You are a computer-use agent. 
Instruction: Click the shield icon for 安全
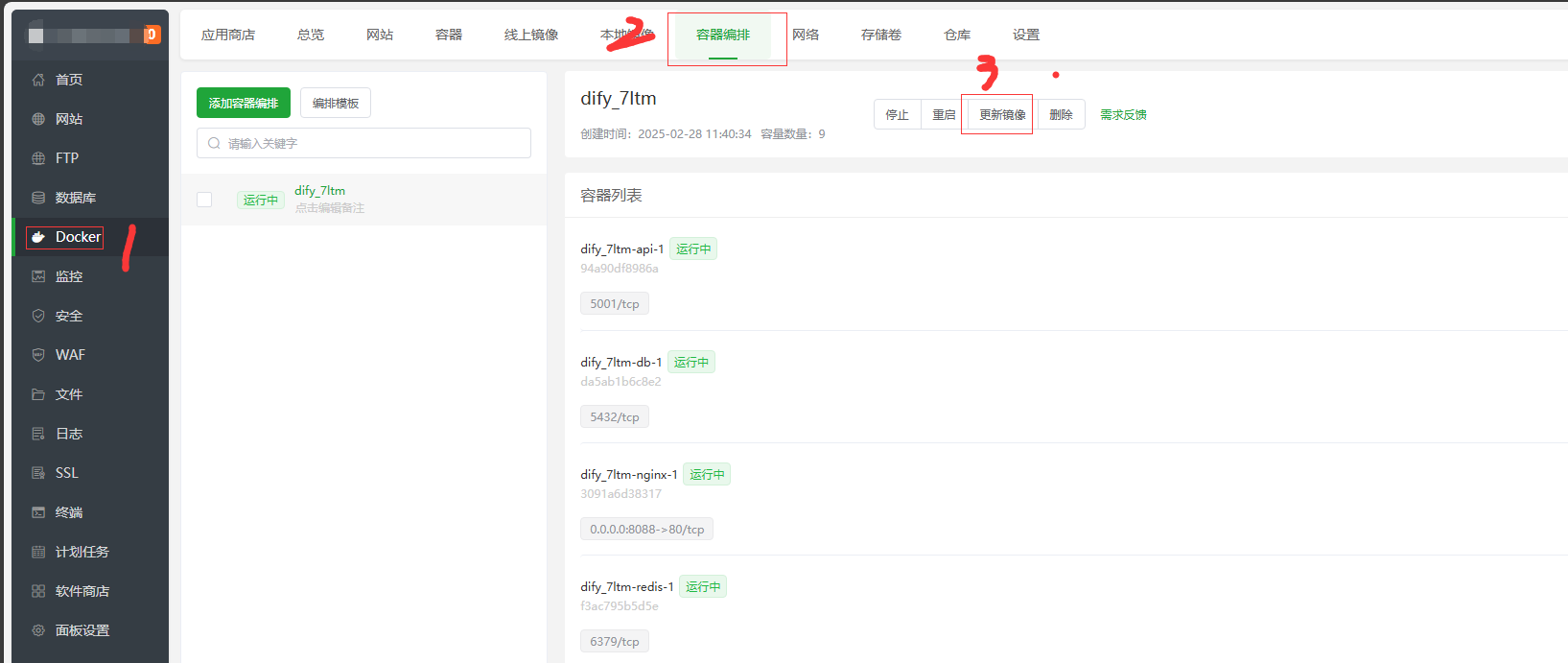(38, 316)
